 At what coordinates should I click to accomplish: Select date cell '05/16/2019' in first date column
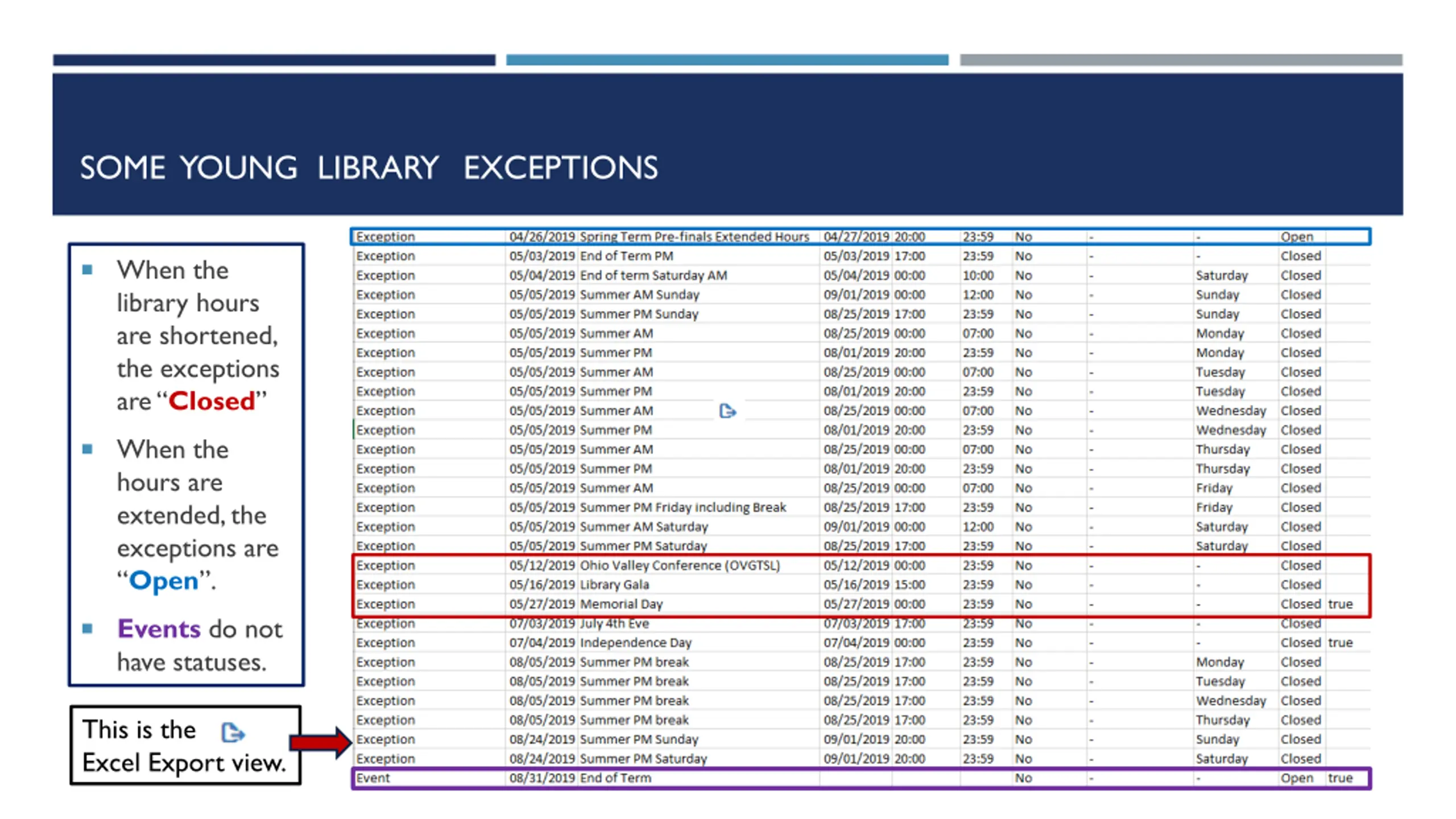click(x=542, y=585)
